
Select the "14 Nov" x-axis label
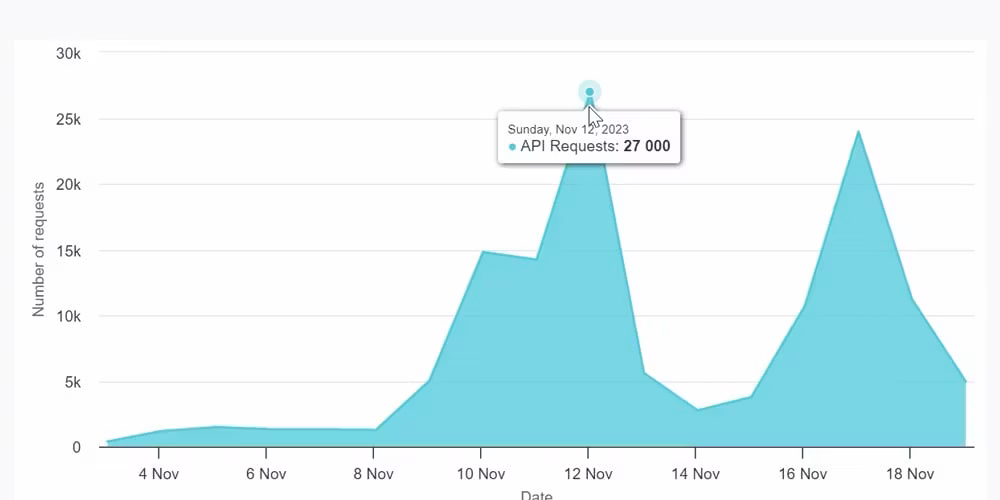click(x=695, y=473)
